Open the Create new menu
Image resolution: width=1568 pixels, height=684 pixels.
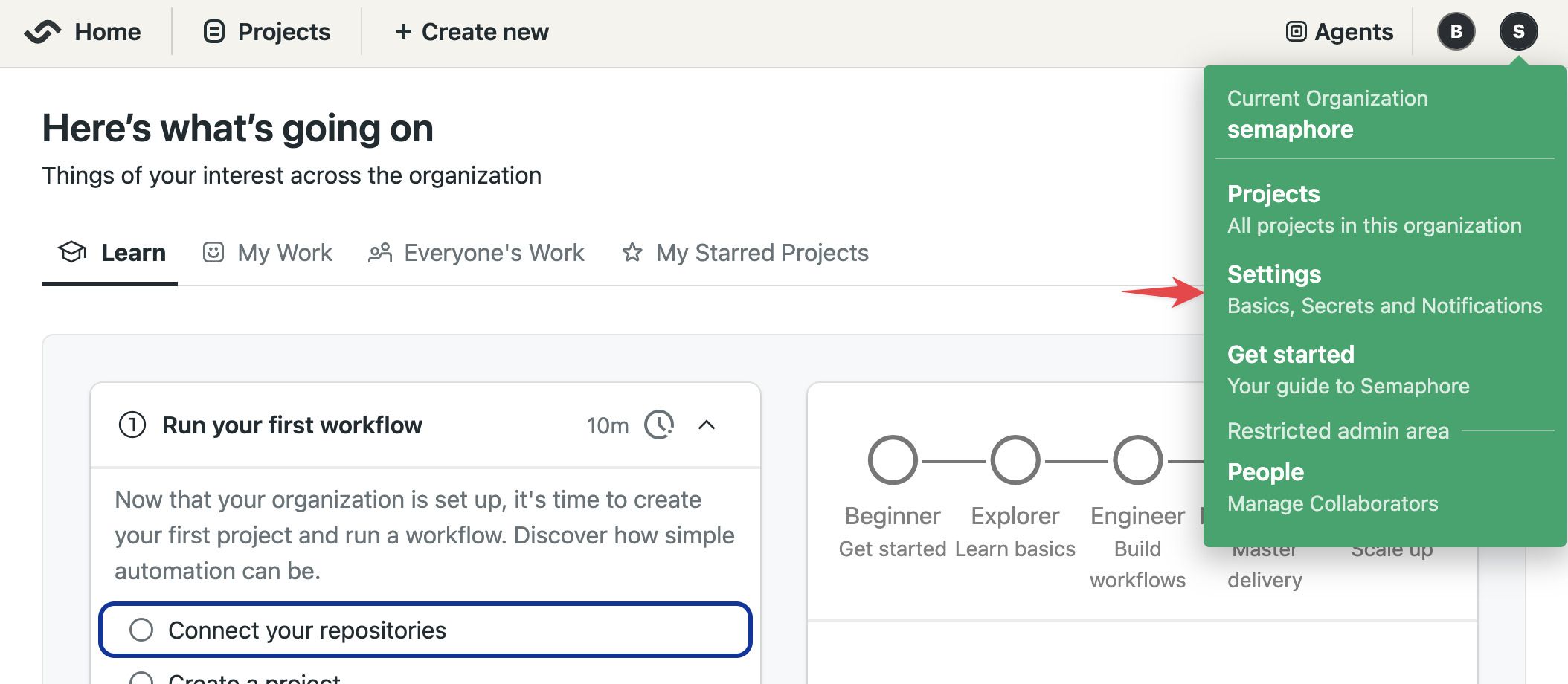[472, 32]
